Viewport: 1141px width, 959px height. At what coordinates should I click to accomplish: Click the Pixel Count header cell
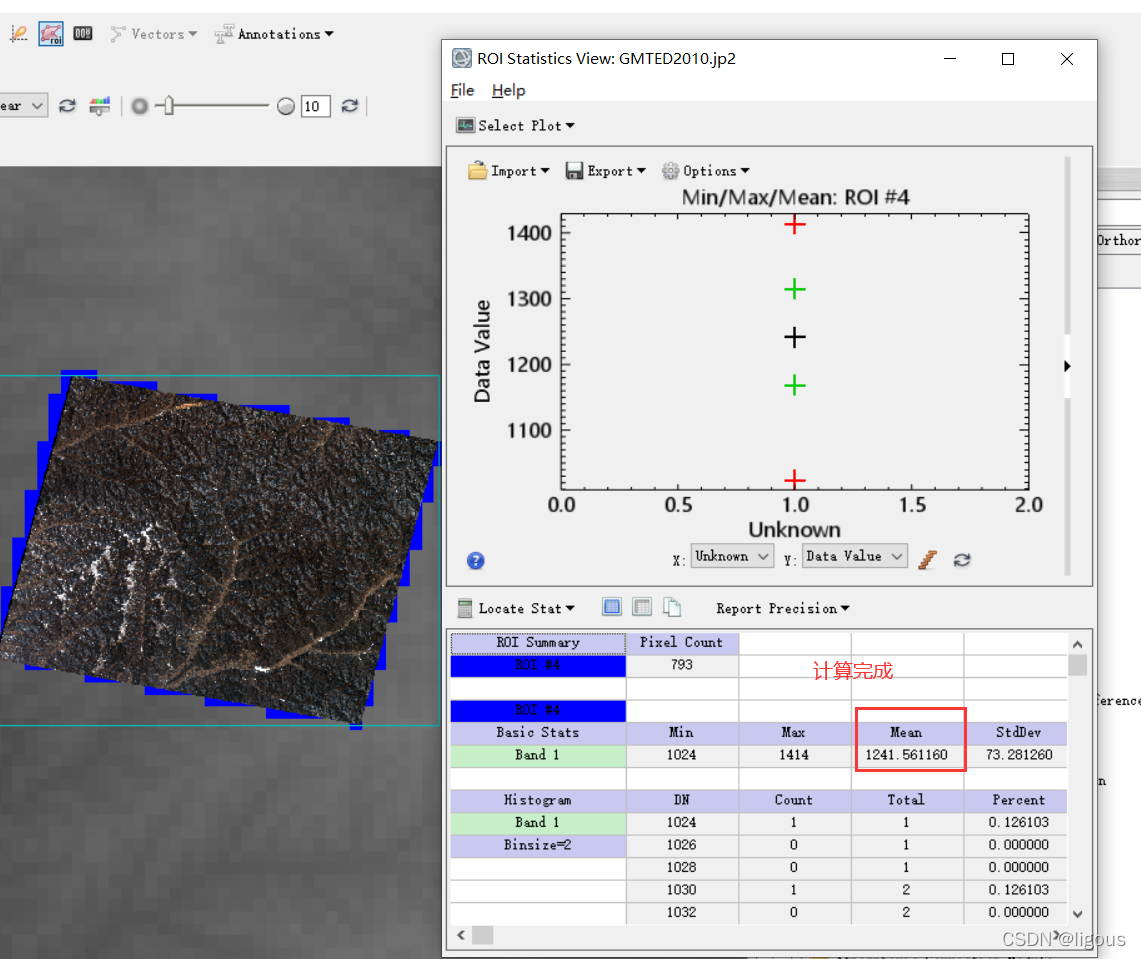pos(682,642)
